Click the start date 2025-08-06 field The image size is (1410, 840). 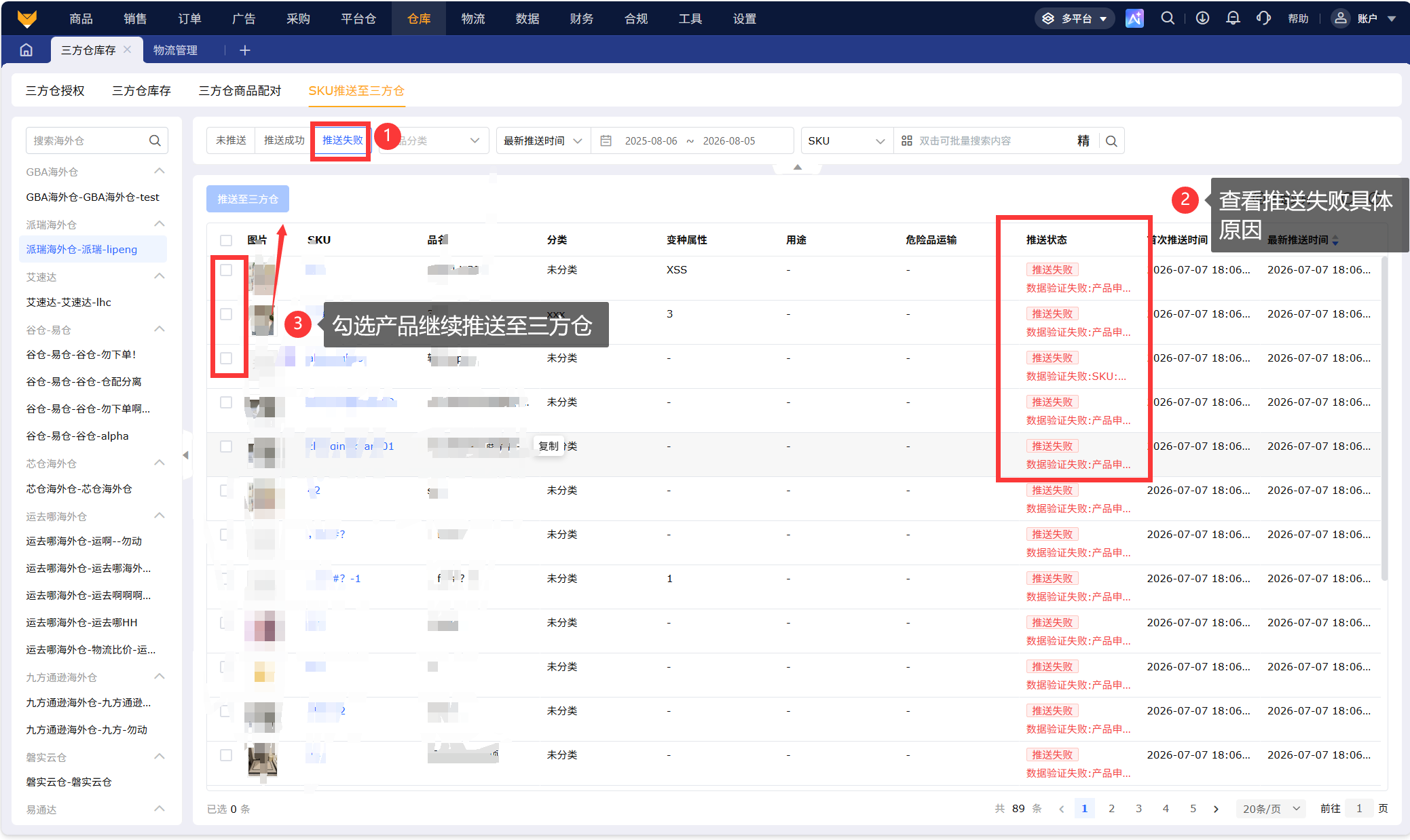pyautogui.click(x=651, y=140)
